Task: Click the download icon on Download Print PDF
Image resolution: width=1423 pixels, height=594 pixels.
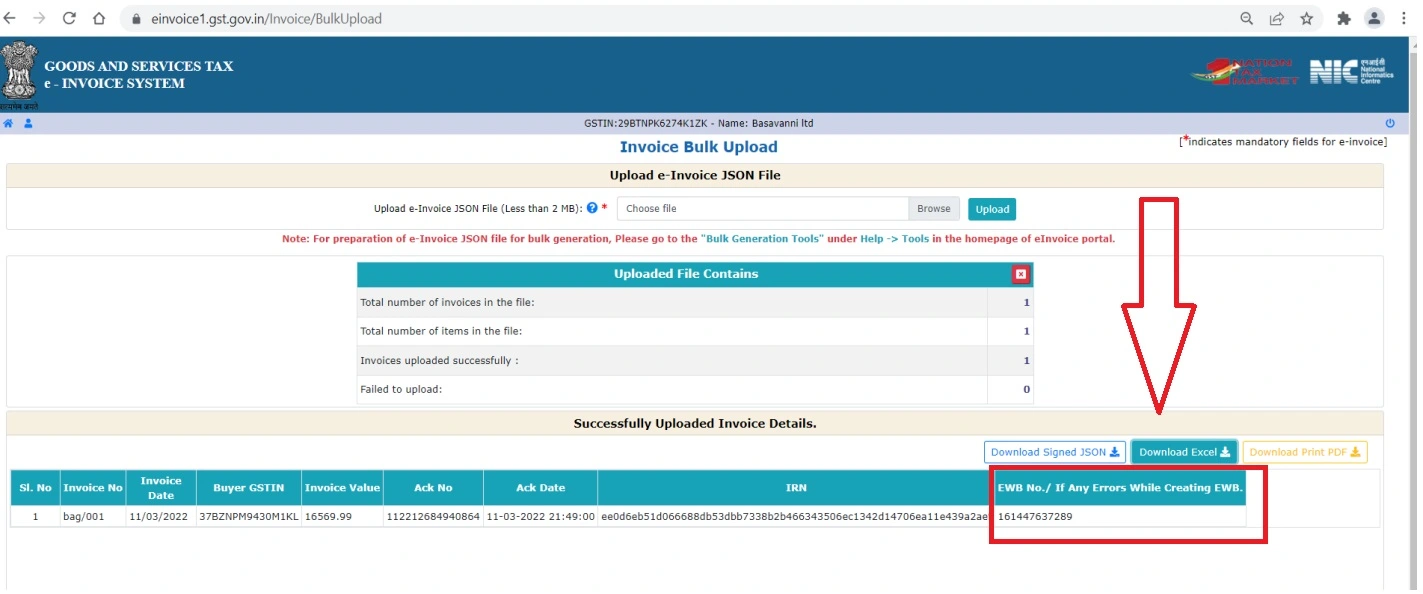Action: pyautogui.click(x=1354, y=452)
